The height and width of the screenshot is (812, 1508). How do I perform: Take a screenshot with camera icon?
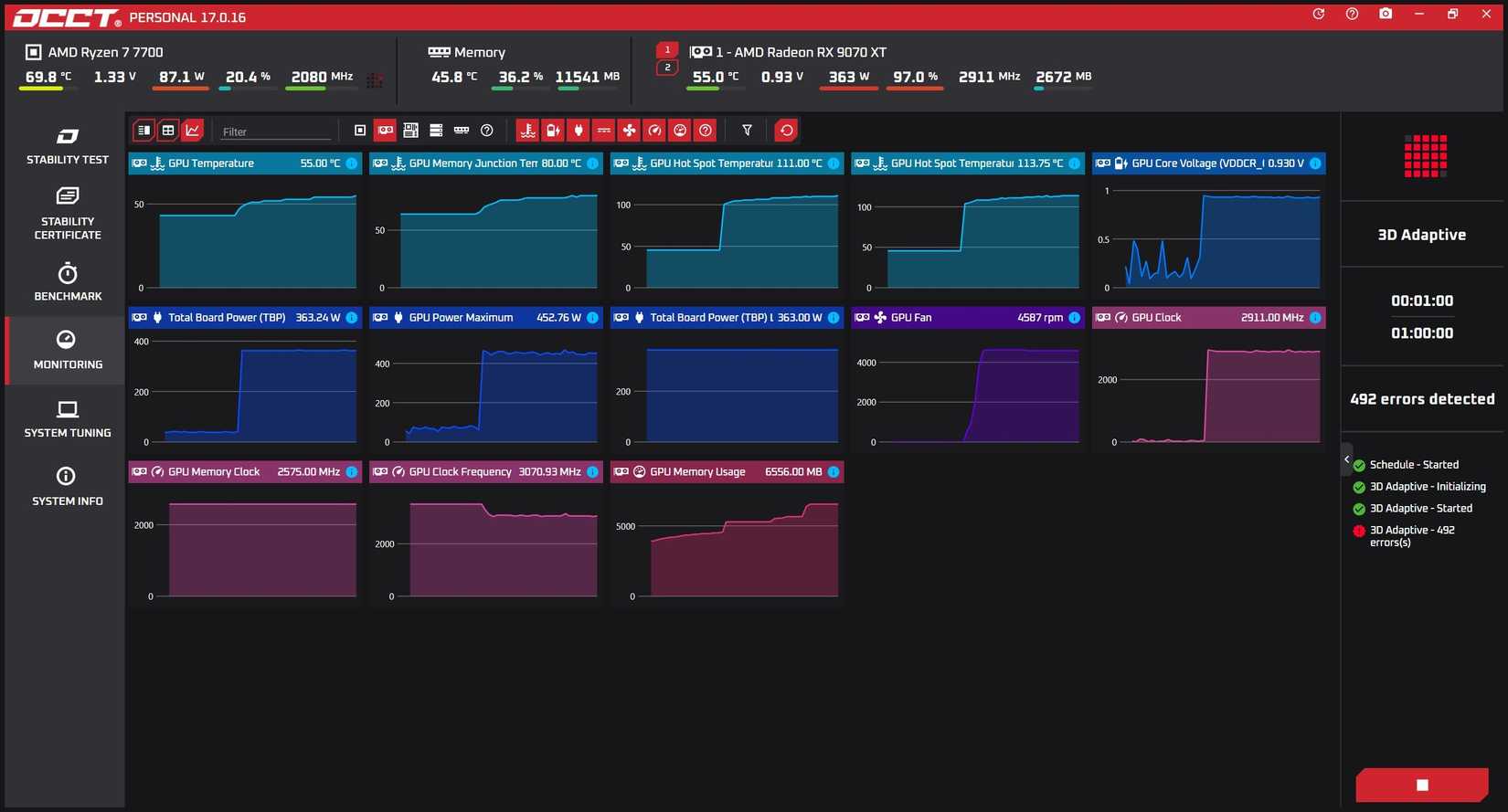point(1386,14)
